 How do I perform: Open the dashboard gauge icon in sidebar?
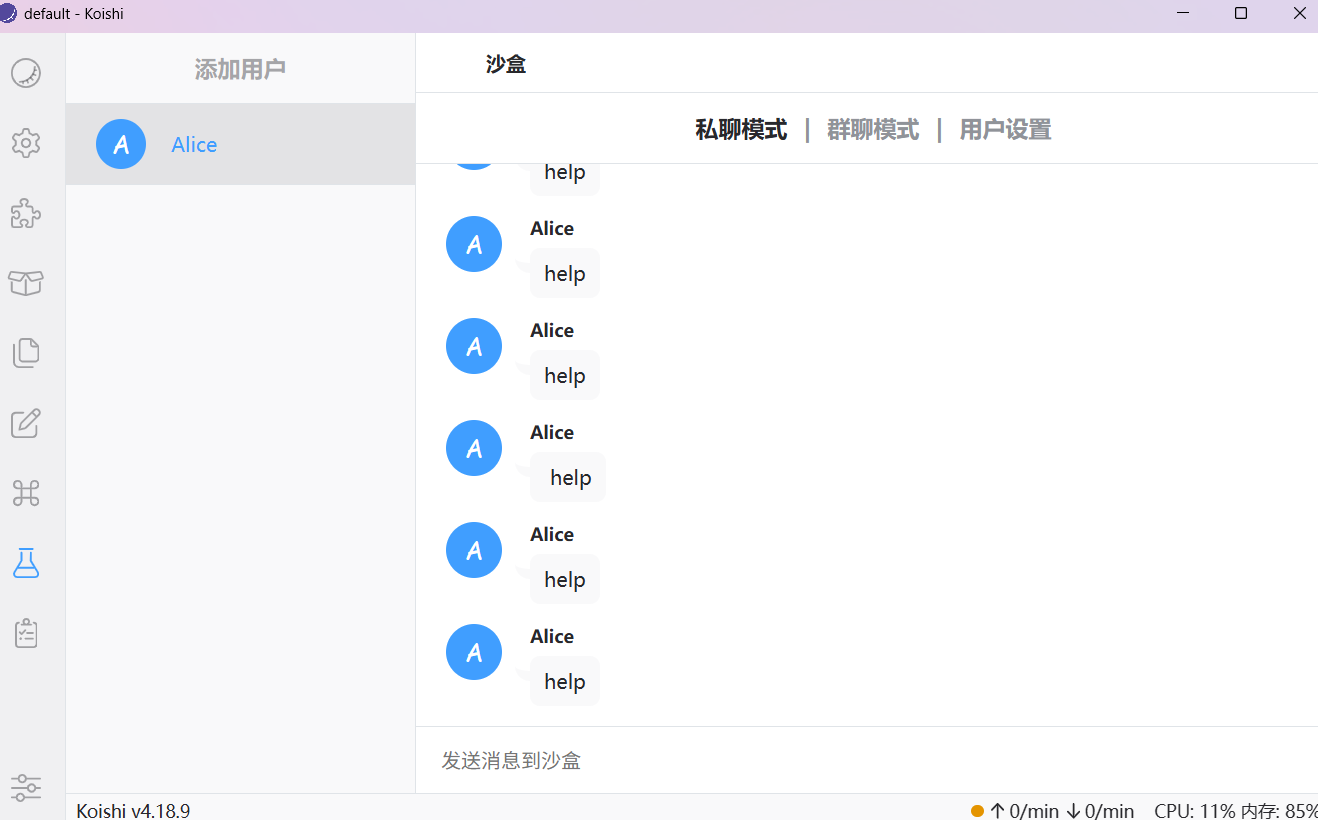click(x=26, y=73)
